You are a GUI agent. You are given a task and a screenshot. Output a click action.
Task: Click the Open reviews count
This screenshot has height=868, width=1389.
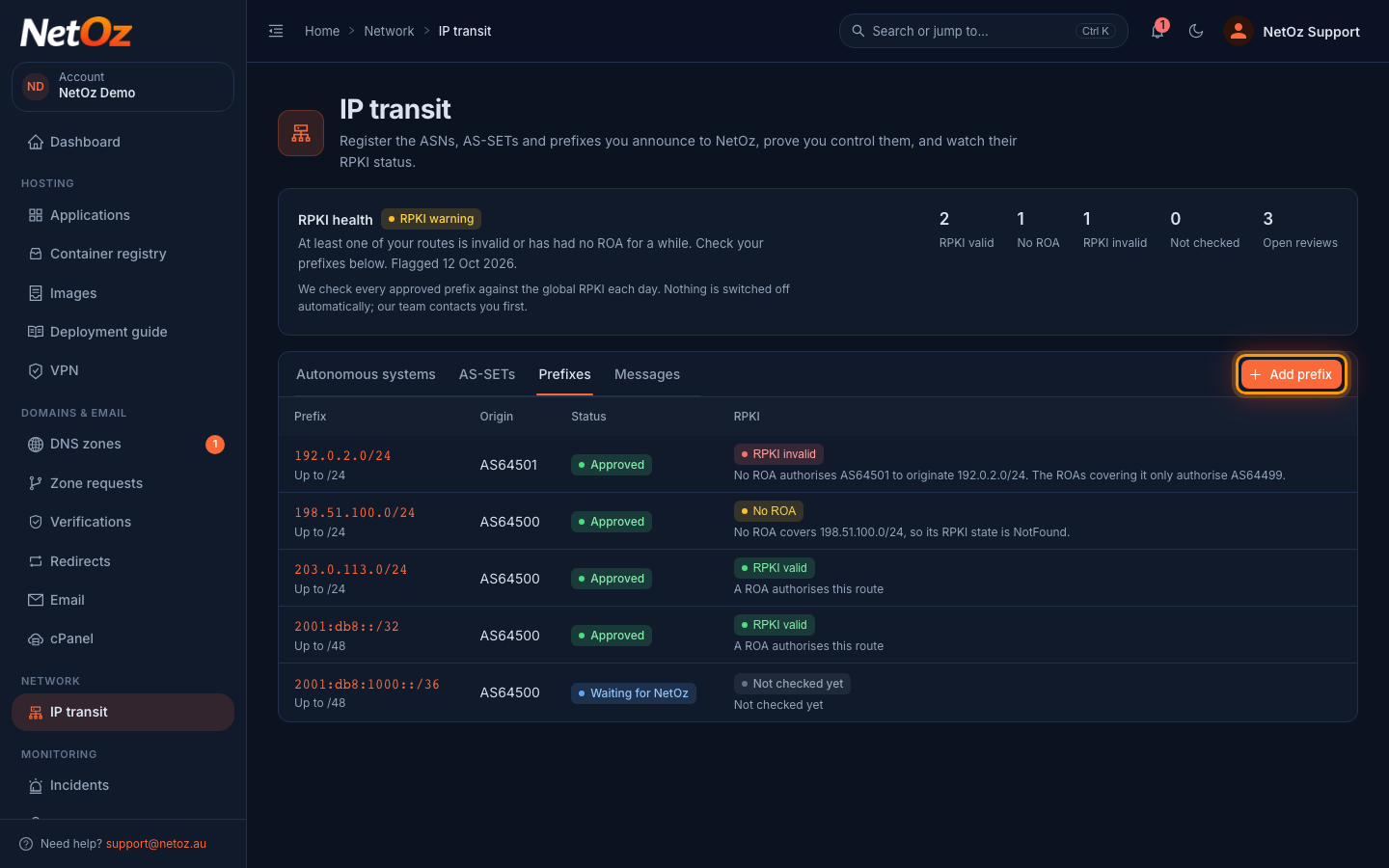pos(1299,230)
